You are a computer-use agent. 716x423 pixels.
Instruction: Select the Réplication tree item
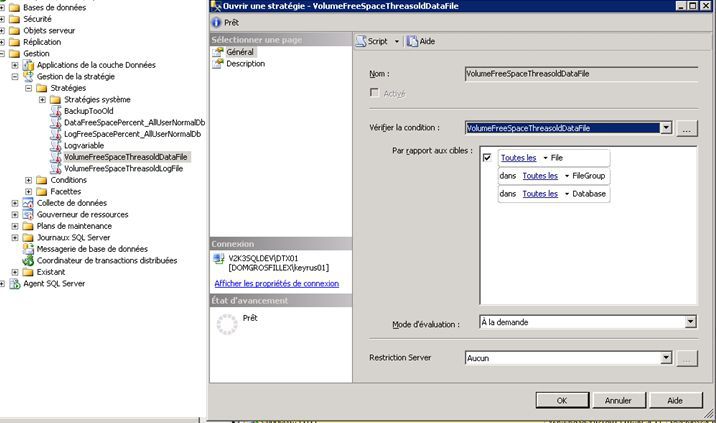42,42
